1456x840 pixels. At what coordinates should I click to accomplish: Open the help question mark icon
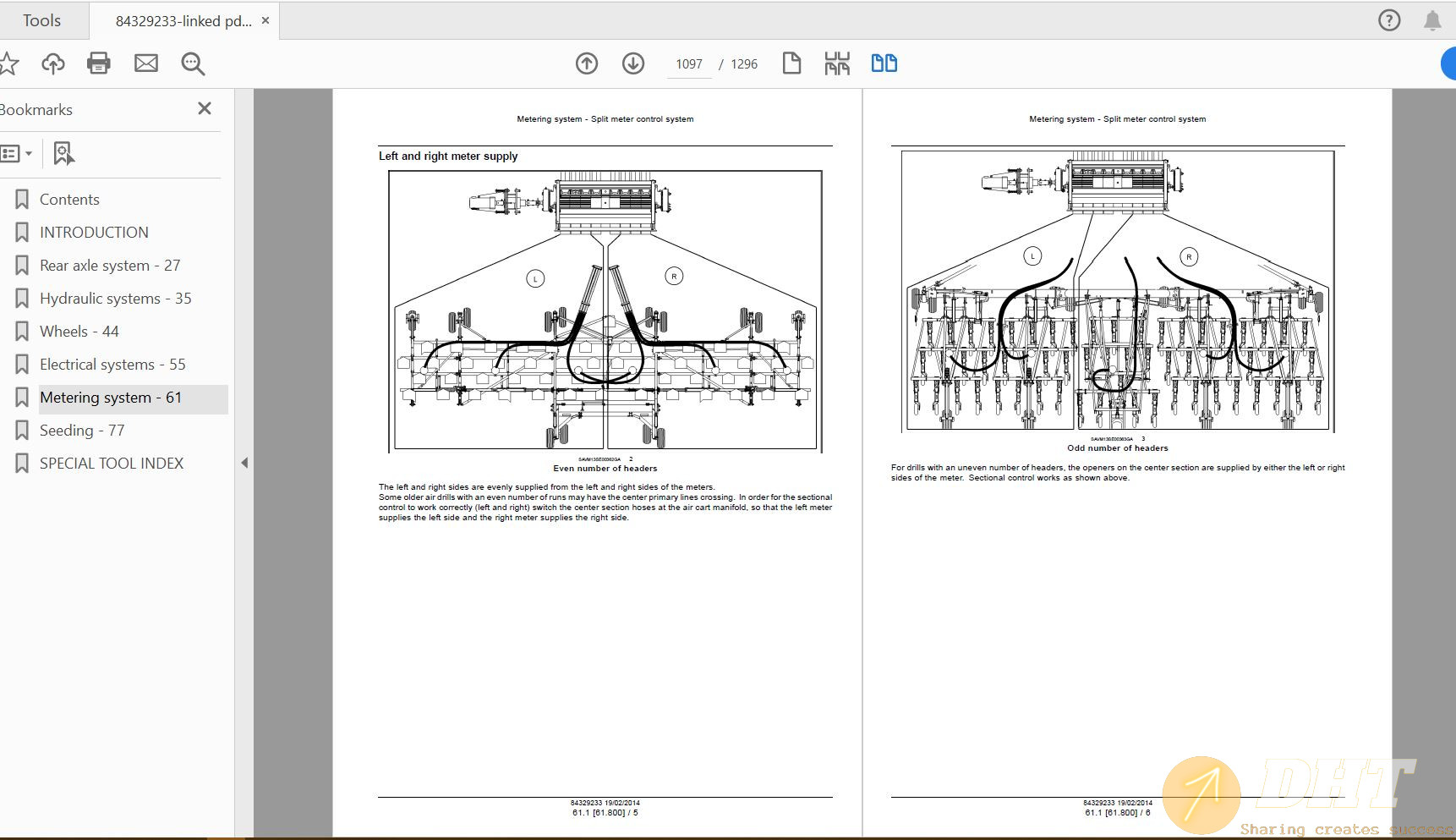[x=1389, y=20]
